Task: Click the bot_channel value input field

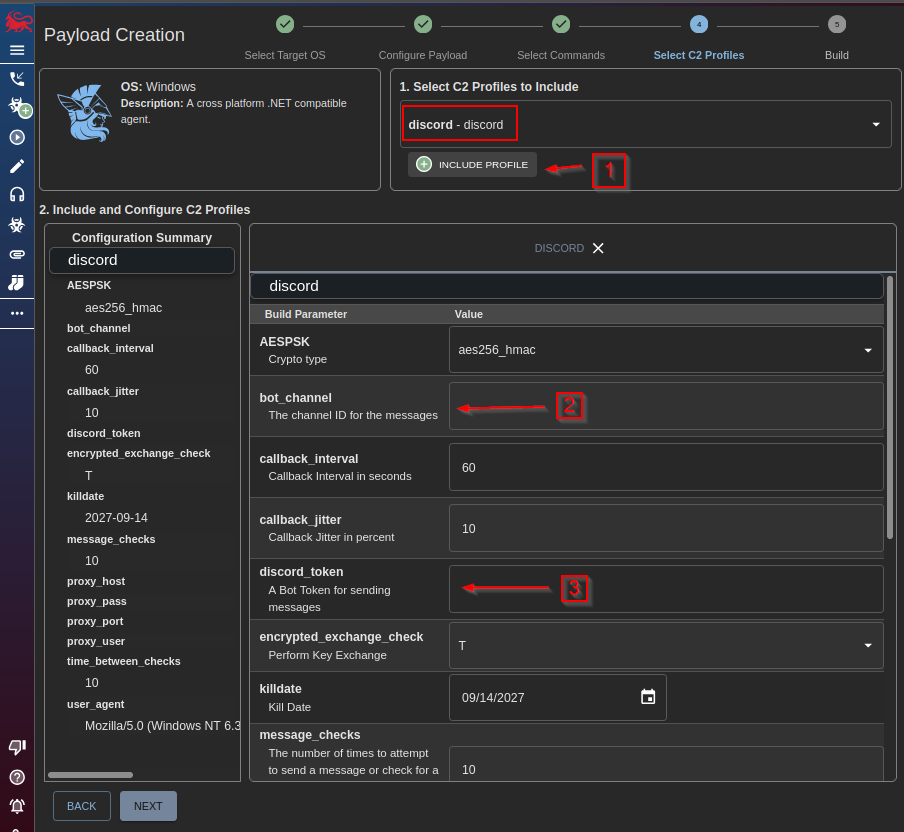Action: click(666, 406)
